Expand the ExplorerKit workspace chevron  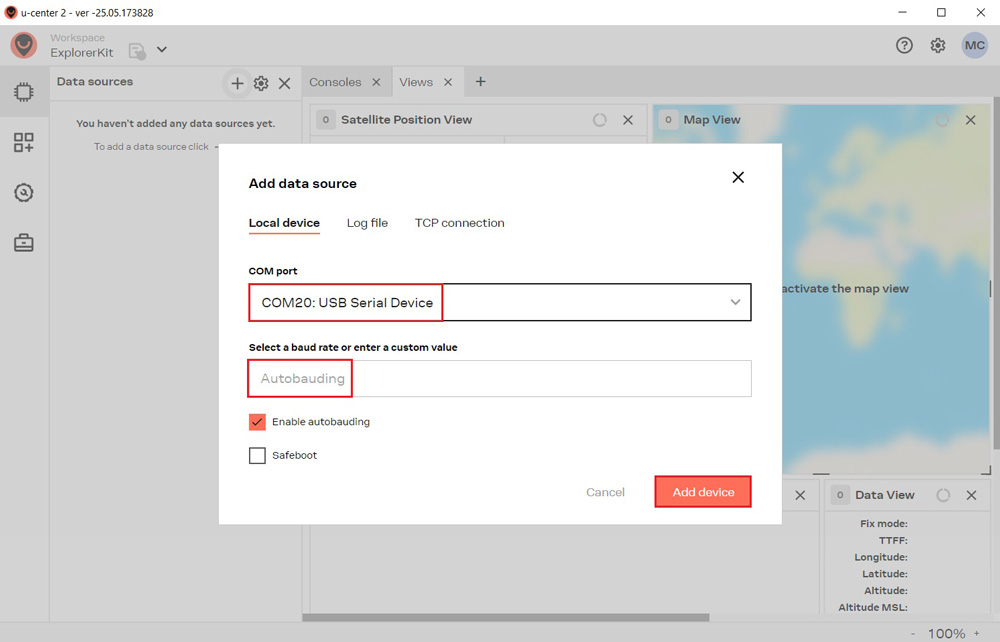tap(162, 50)
